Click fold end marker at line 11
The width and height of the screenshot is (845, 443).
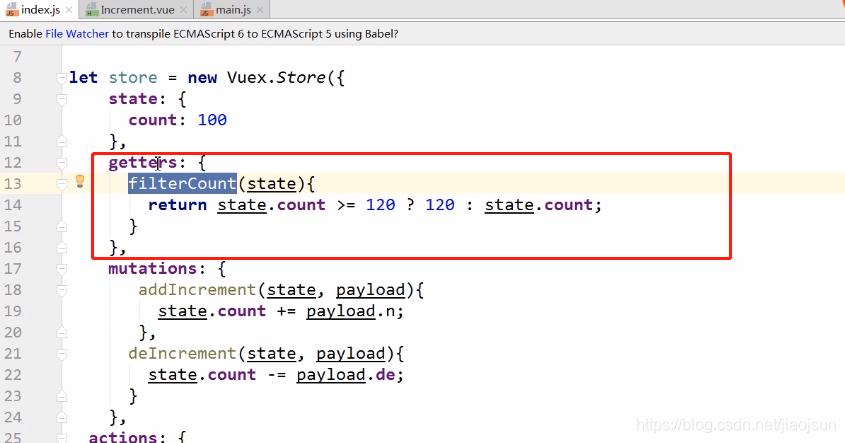point(61,142)
